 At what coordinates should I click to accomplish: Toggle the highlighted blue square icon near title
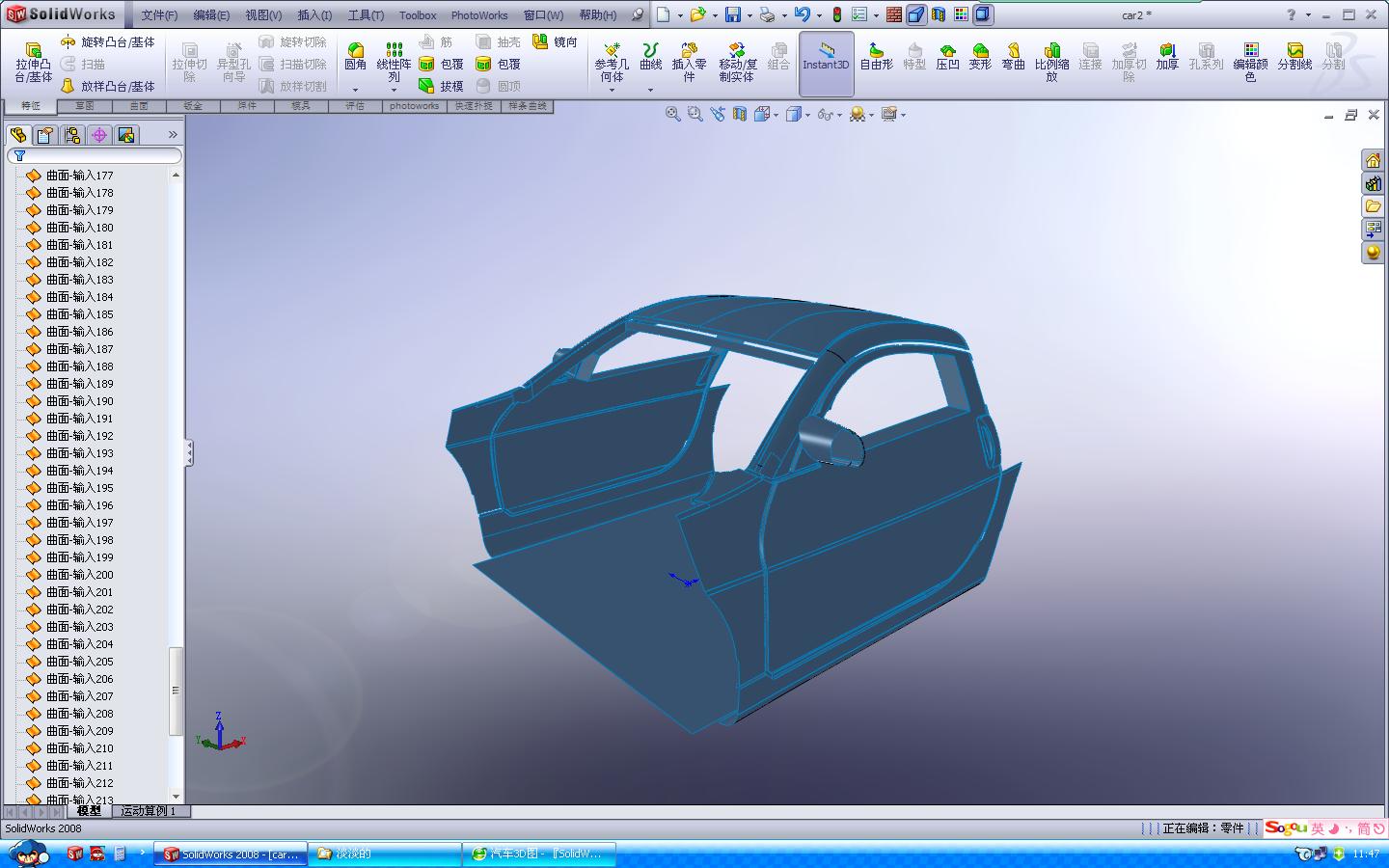click(x=982, y=14)
